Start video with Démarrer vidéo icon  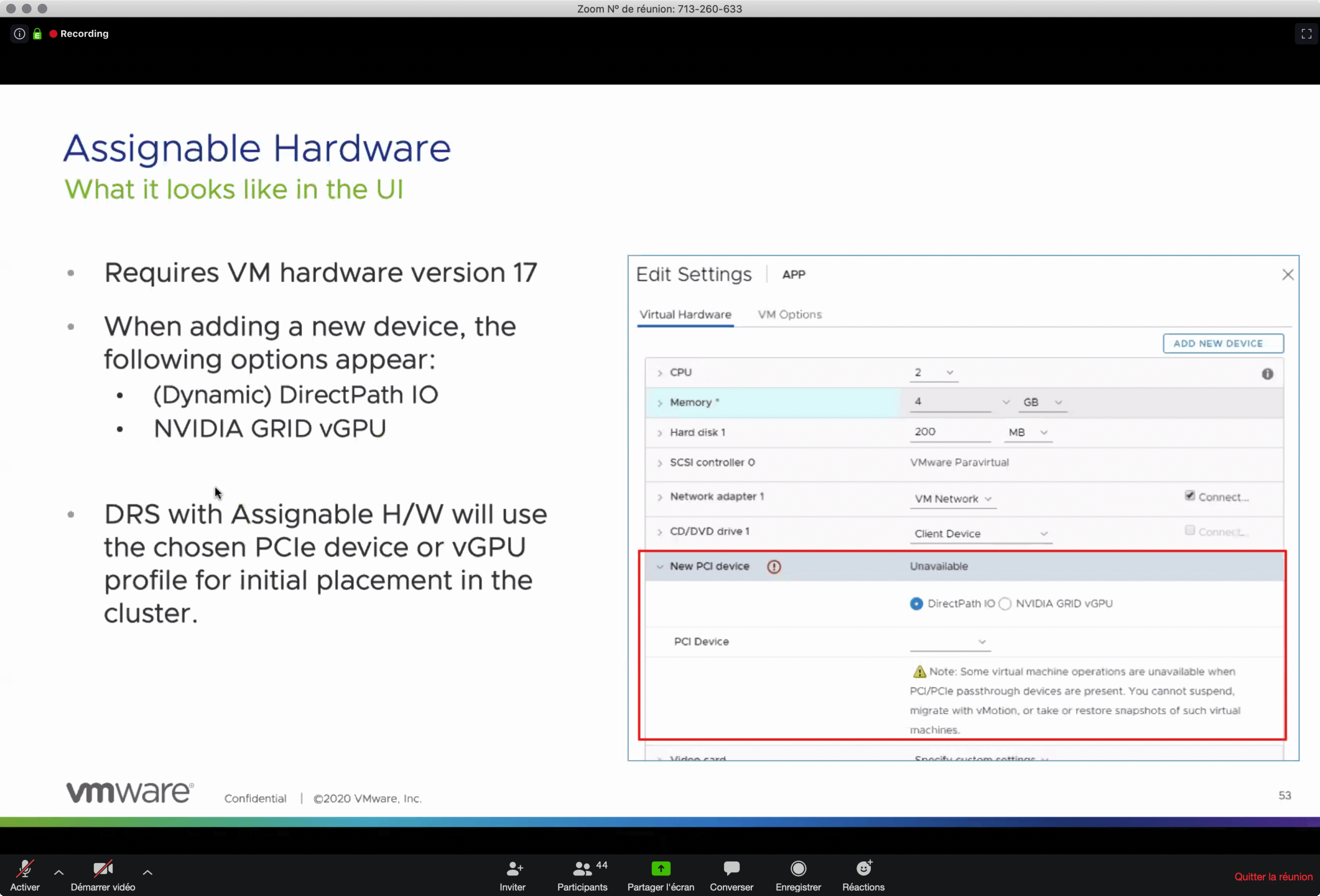(103, 868)
